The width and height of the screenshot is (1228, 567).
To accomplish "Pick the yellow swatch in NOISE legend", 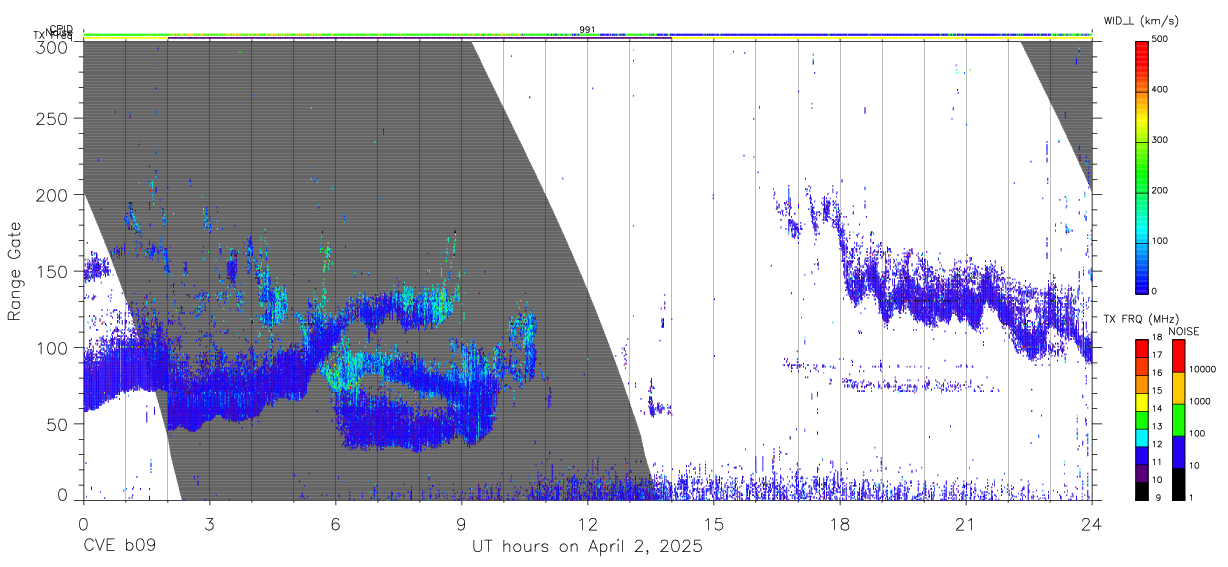I will click(1178, 387).
